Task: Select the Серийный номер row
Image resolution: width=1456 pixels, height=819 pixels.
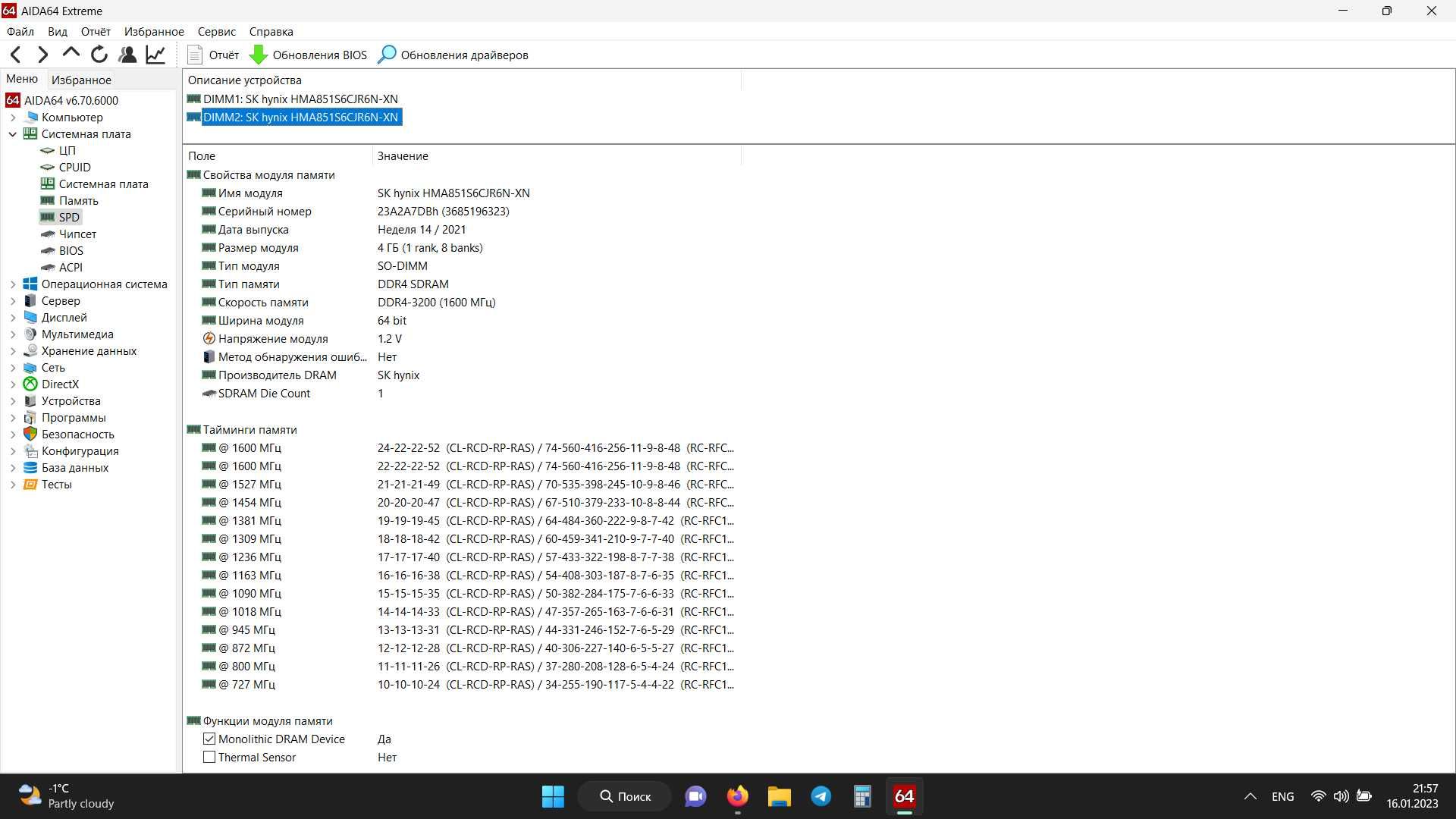Action: tap(461, 212)
